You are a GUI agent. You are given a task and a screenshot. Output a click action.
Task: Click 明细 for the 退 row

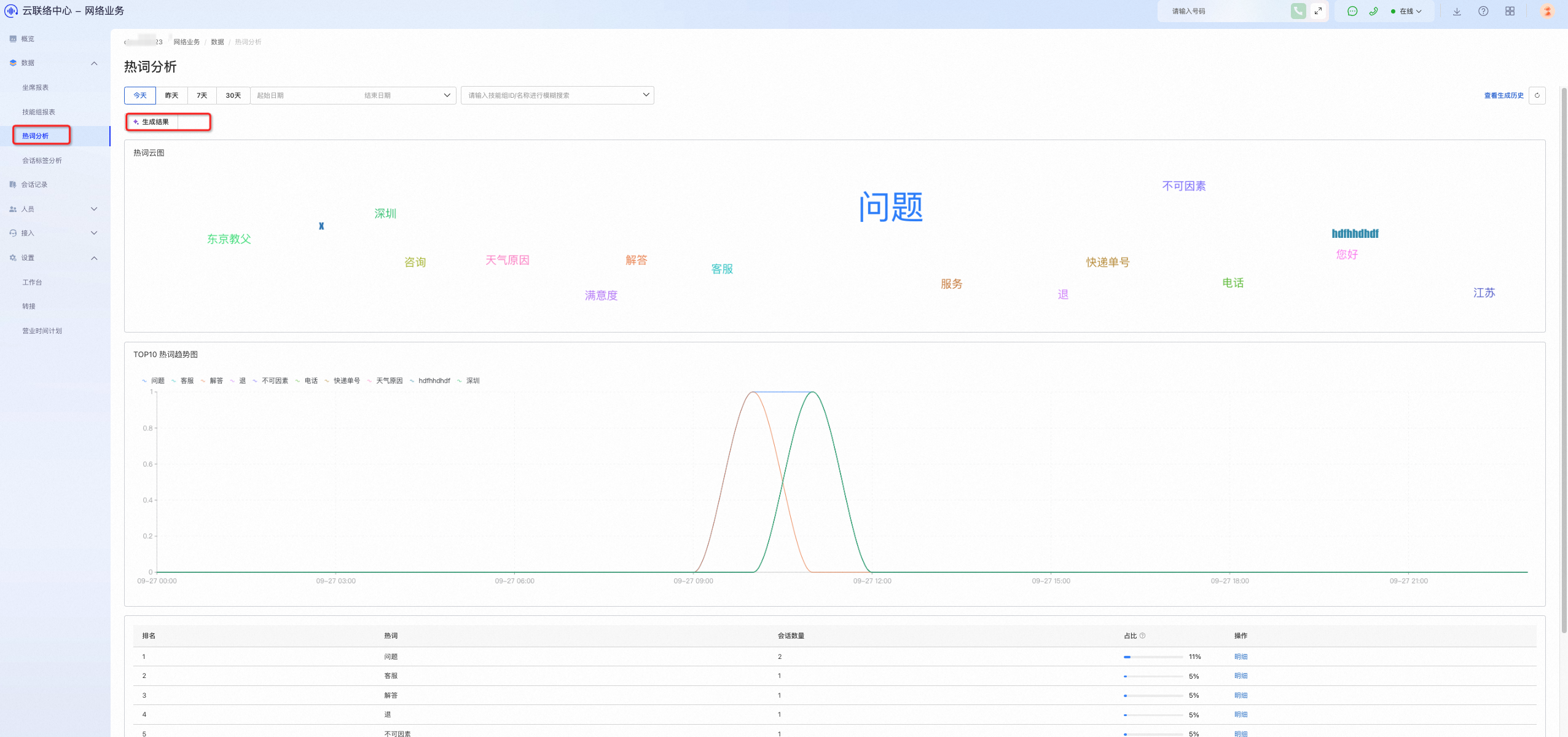[x=1241, y=714]
